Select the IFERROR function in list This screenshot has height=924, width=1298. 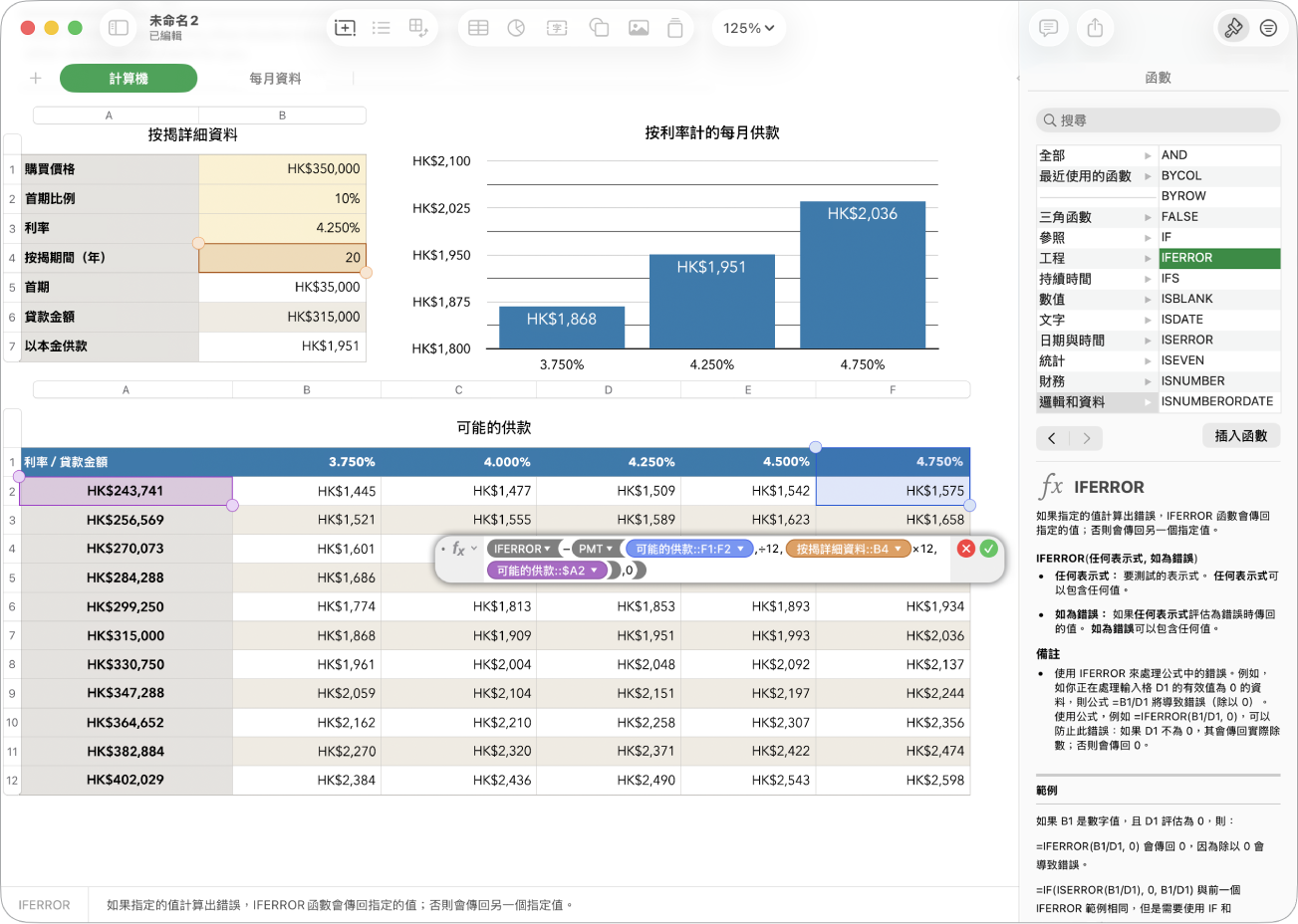pyautogui.click(x=1219, y=258)
